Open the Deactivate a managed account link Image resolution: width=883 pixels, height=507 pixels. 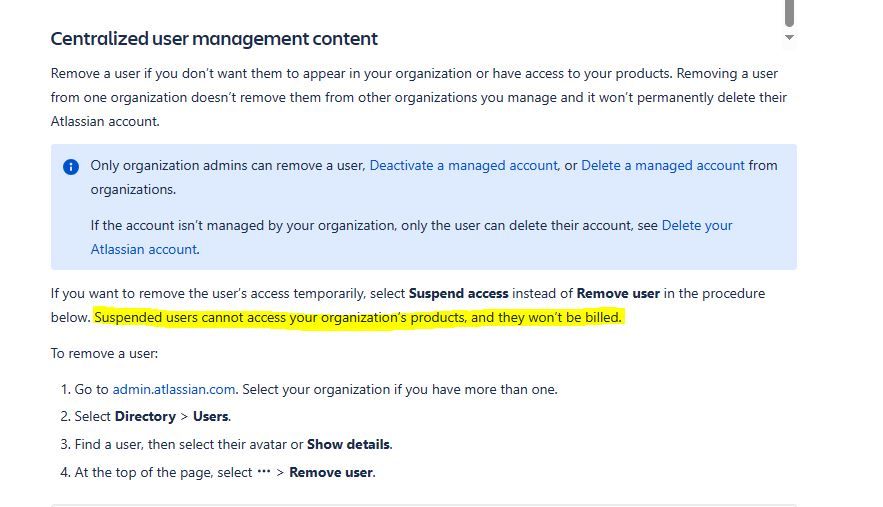pos(463,166)
